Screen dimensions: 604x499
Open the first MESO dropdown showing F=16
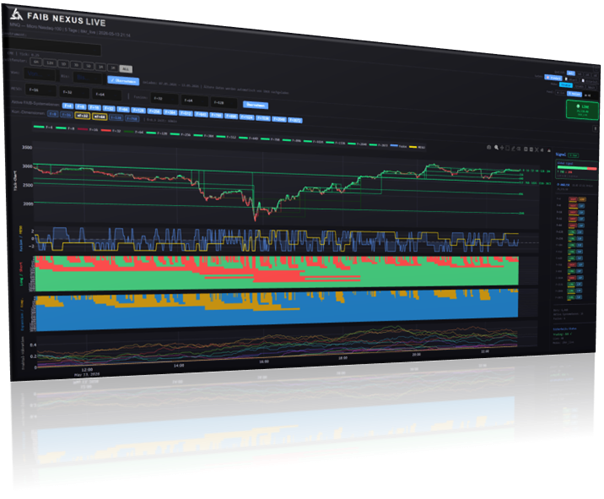41,90
